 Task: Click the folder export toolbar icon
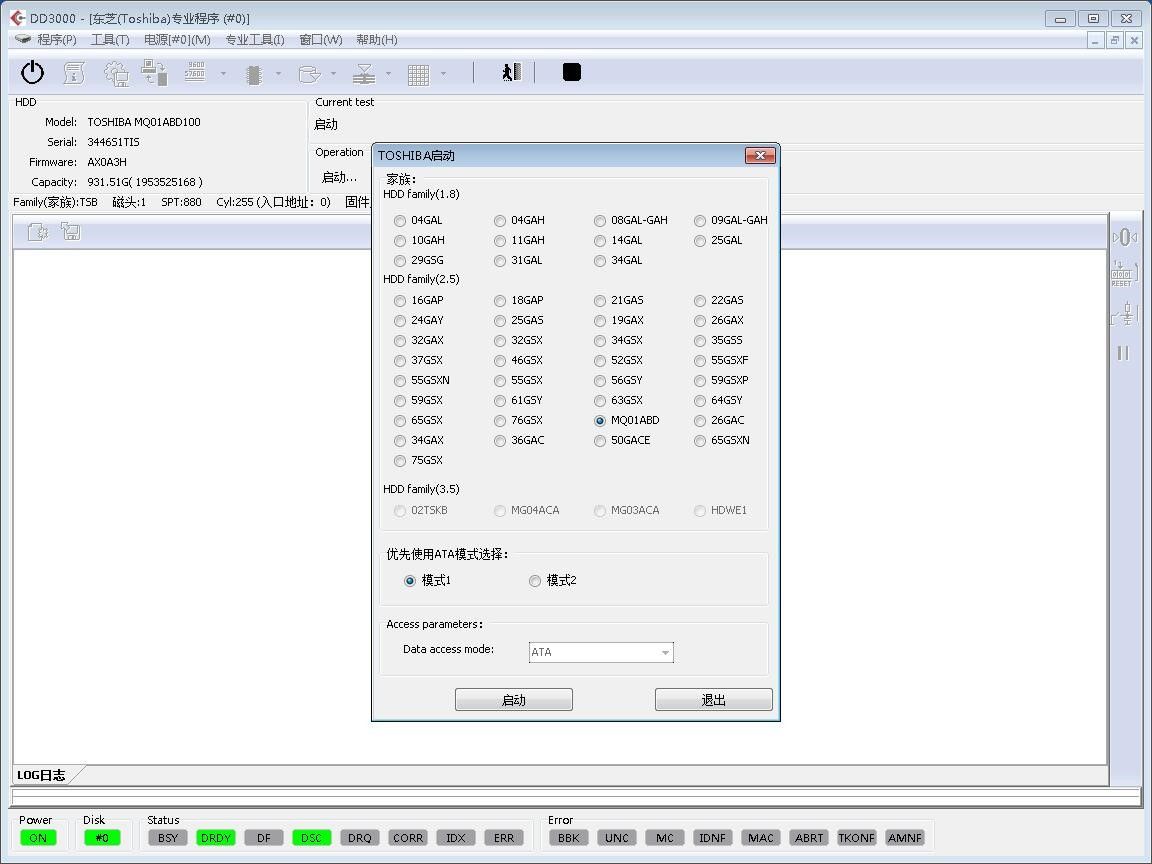pos(309,73)
